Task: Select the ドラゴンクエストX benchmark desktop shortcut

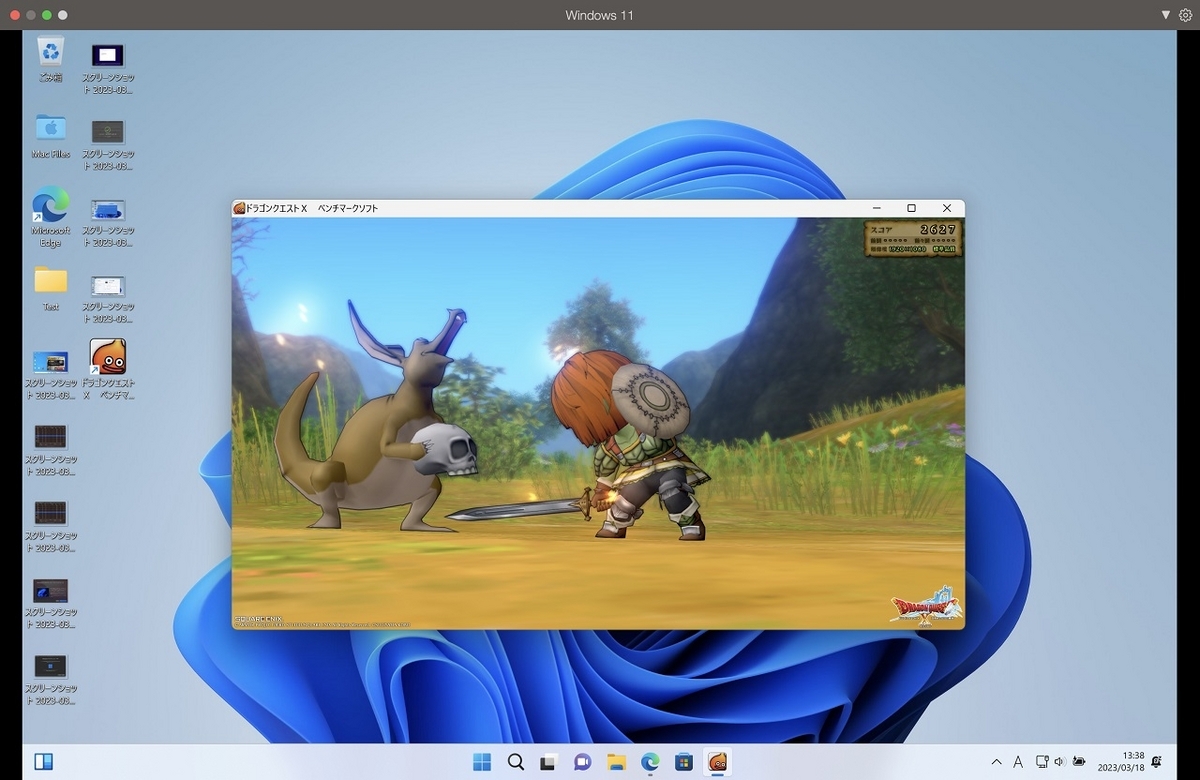Action: coord(108,369)
